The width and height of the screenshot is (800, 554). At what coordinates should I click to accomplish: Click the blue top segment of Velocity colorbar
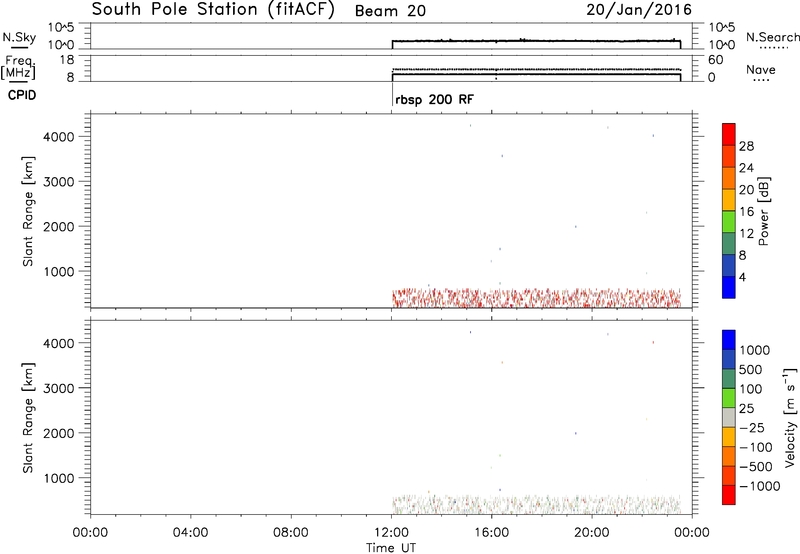point(729,340)
